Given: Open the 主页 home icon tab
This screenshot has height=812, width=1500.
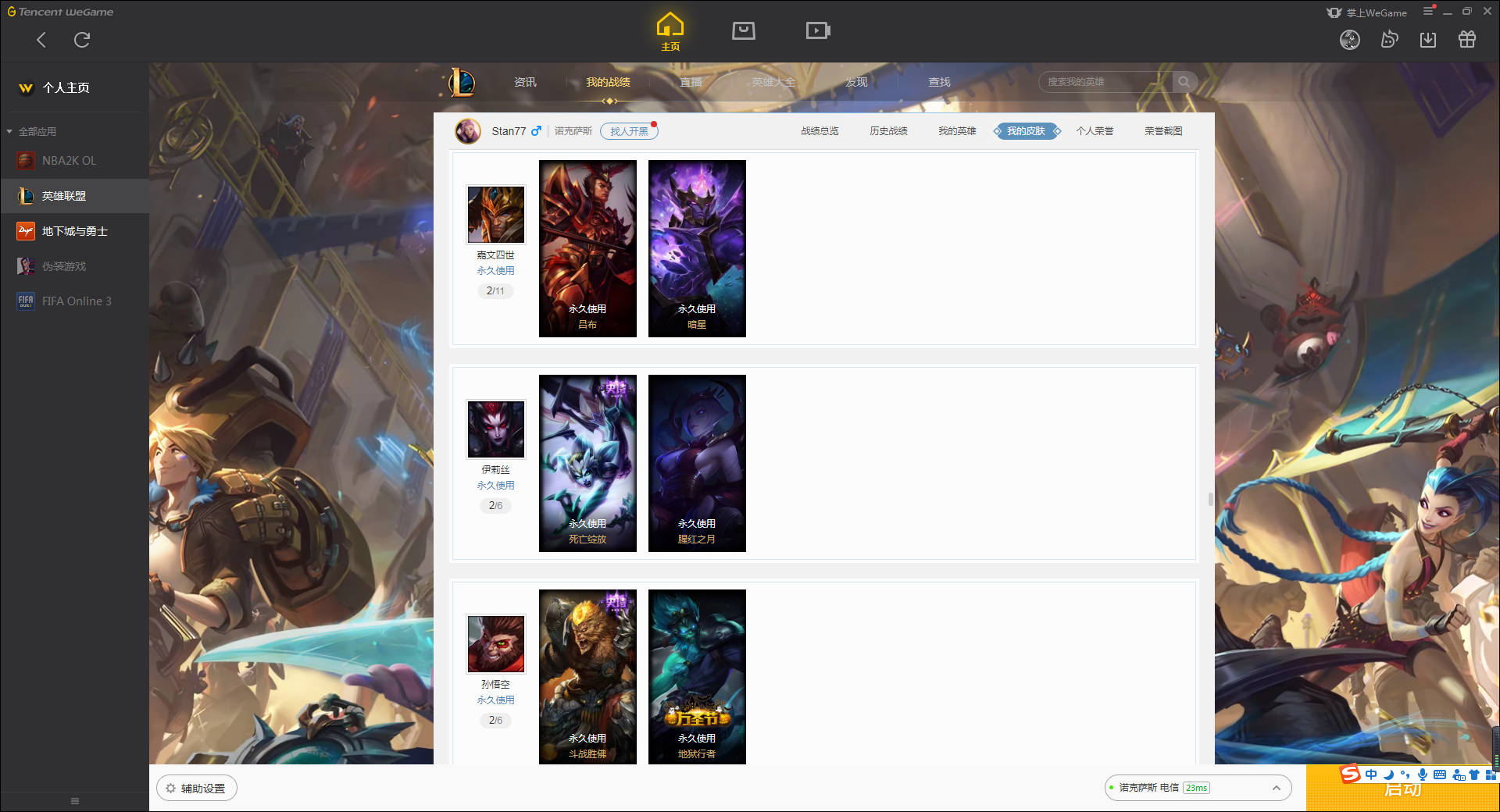Looking at the screenshot, I should [x=670, y=31].
